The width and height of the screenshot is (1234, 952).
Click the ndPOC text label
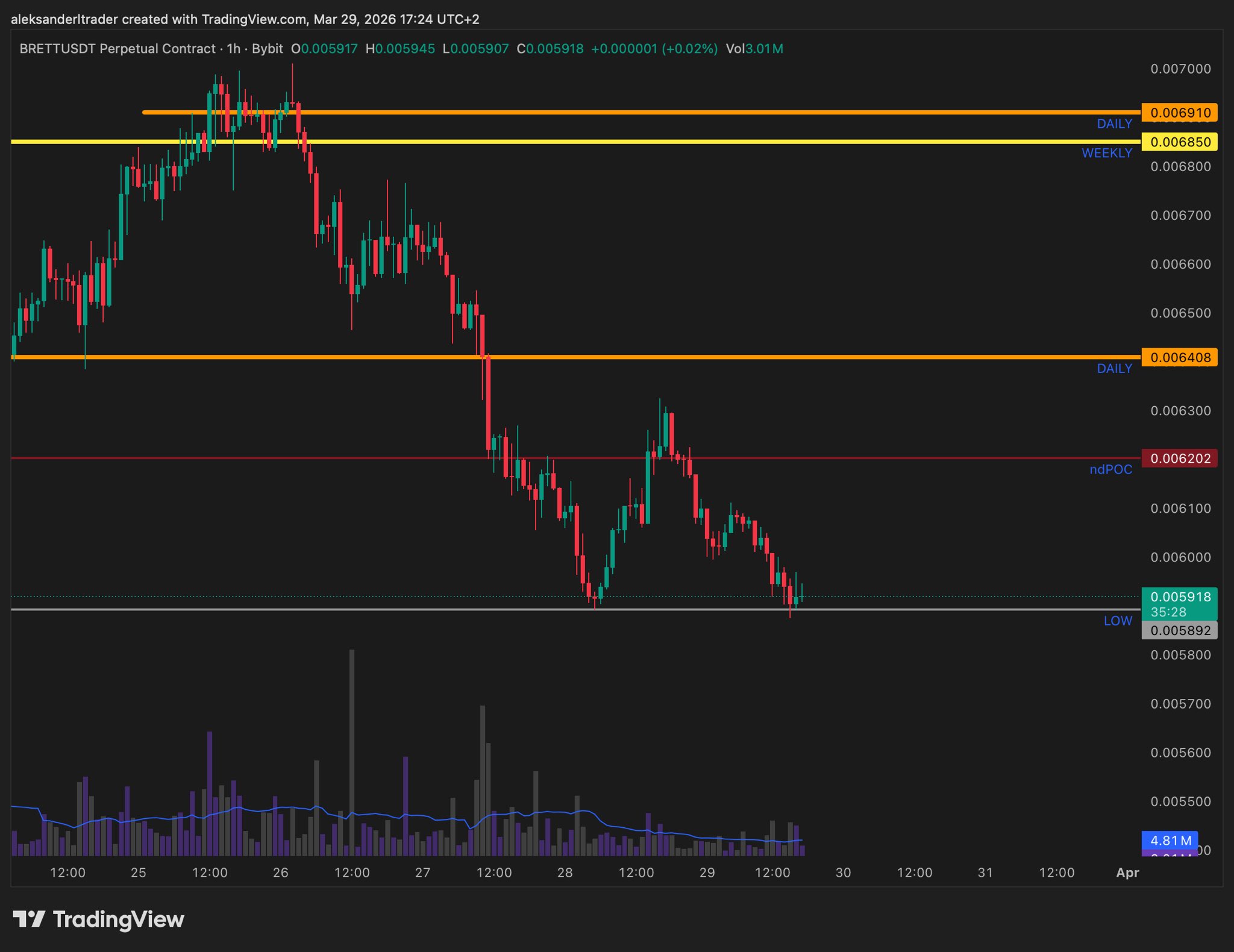pyautogui.click(x=1110, y=469)
